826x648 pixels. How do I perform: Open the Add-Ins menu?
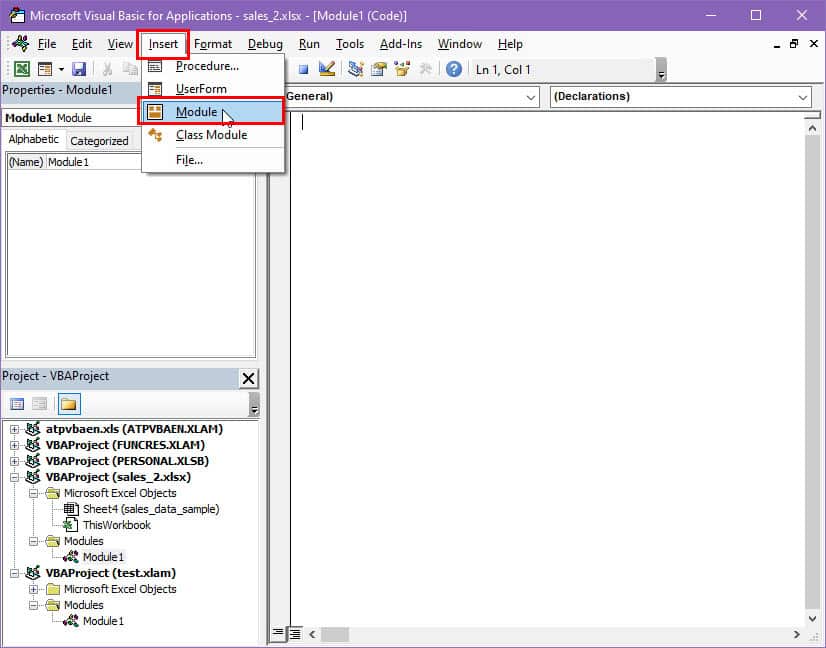point(401,44)
